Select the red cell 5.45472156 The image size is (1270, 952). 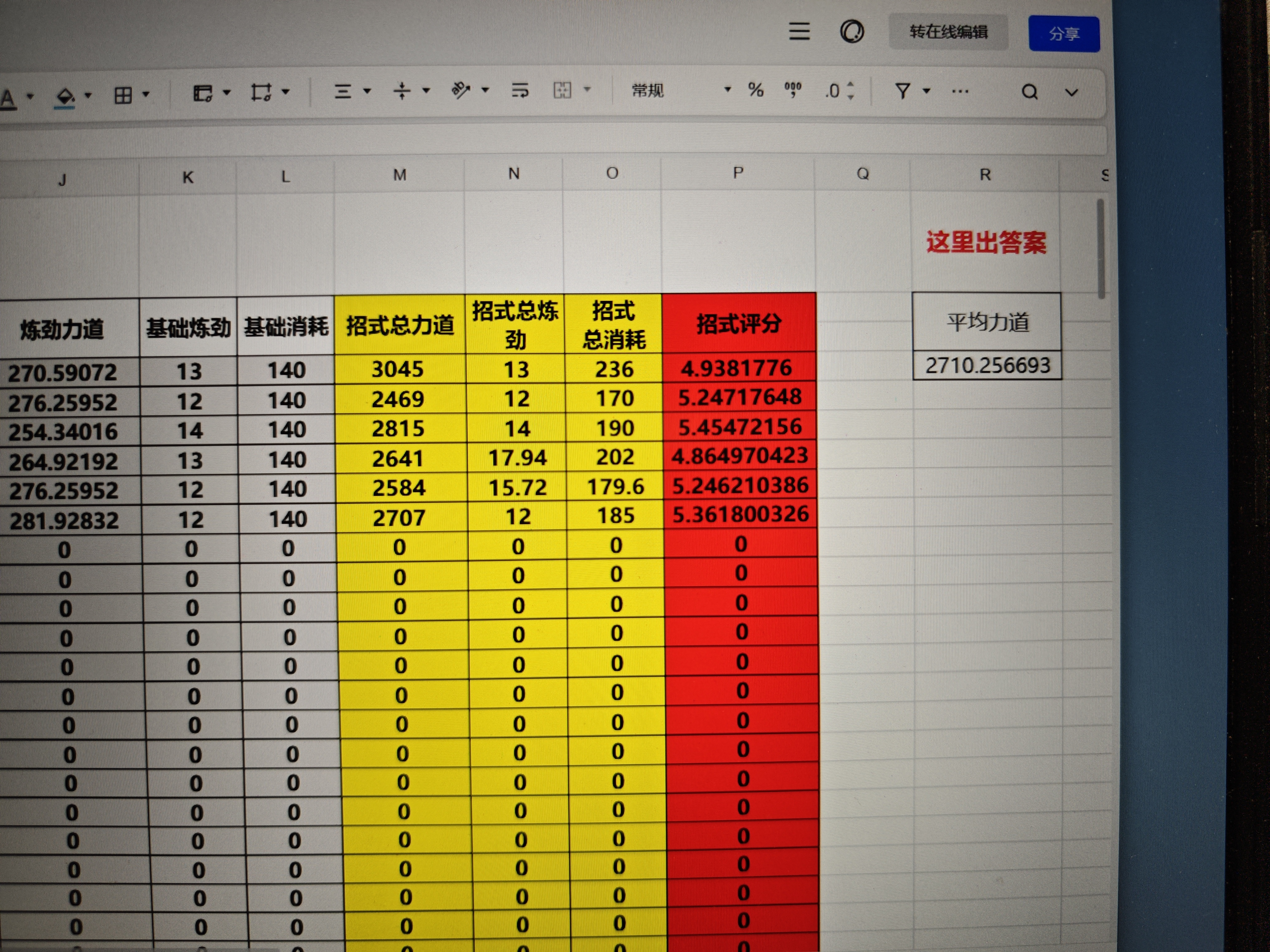(739, 426)
